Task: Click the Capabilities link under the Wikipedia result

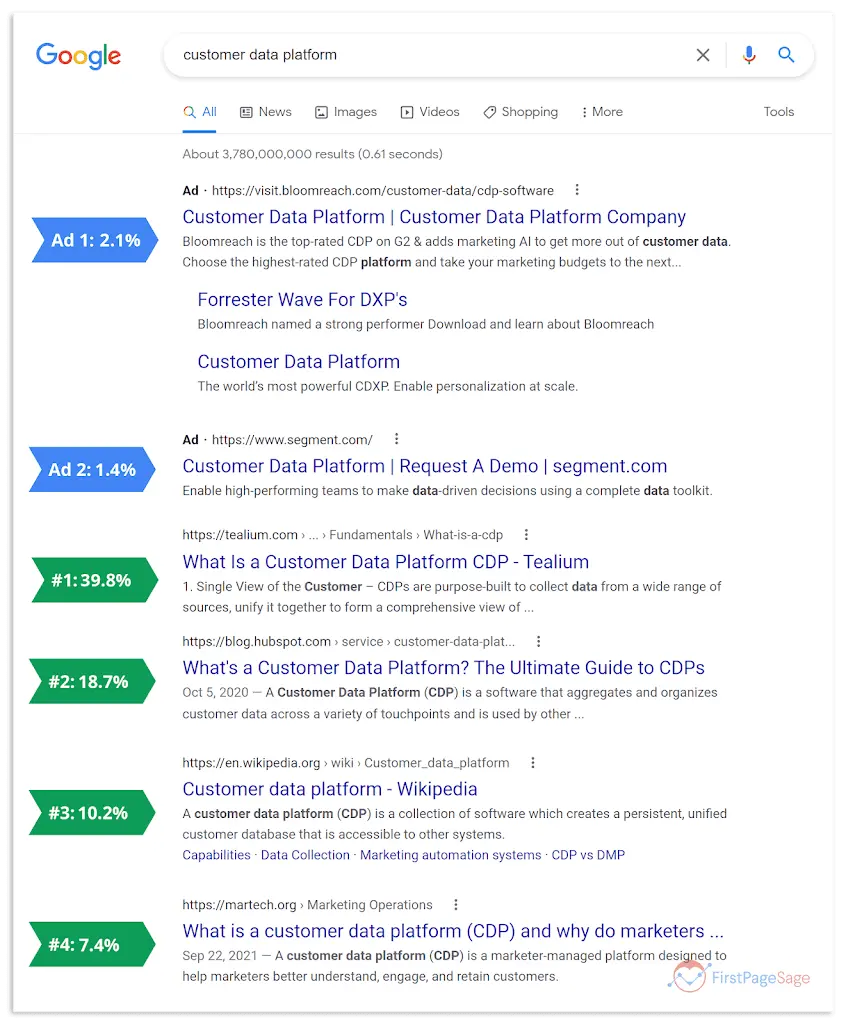Action: (x=216, y=855)
